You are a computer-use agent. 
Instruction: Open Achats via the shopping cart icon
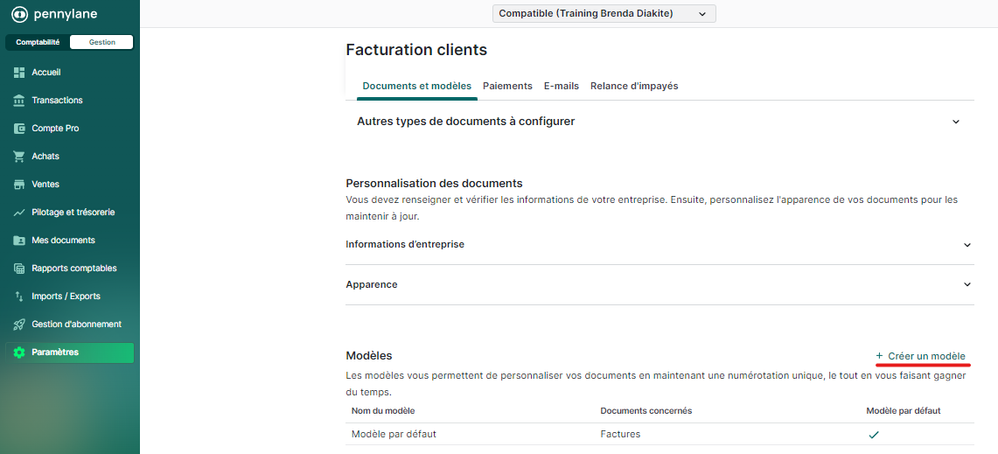pyautogui.click(x=19, y=156)
